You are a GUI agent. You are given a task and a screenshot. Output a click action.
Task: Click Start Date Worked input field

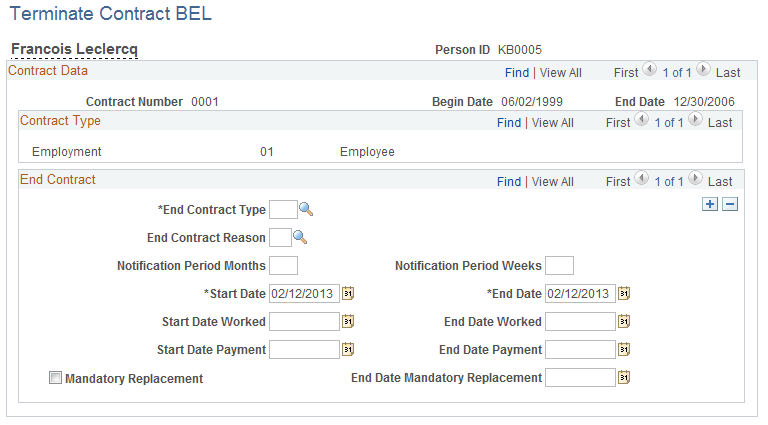[304, 321]
